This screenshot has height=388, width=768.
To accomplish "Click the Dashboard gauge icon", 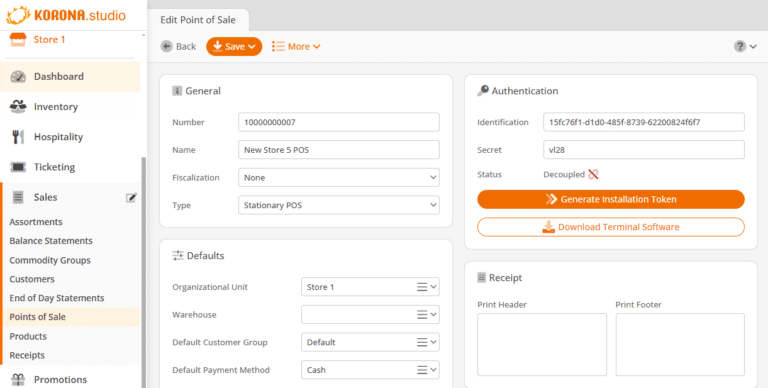I will click(18, 76).
